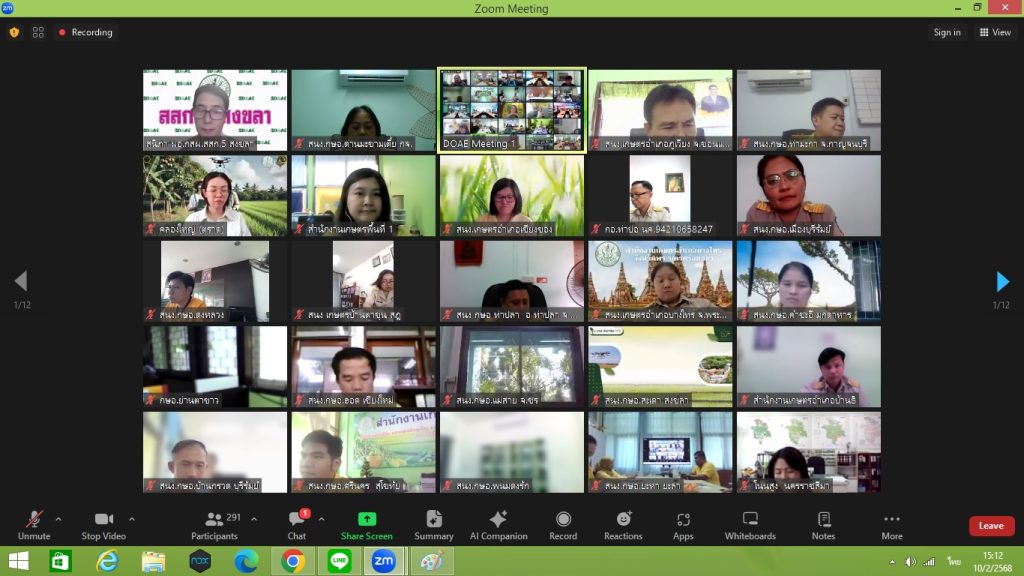Open Whiteboards
1024x576 pixels.
pos(750,526)
